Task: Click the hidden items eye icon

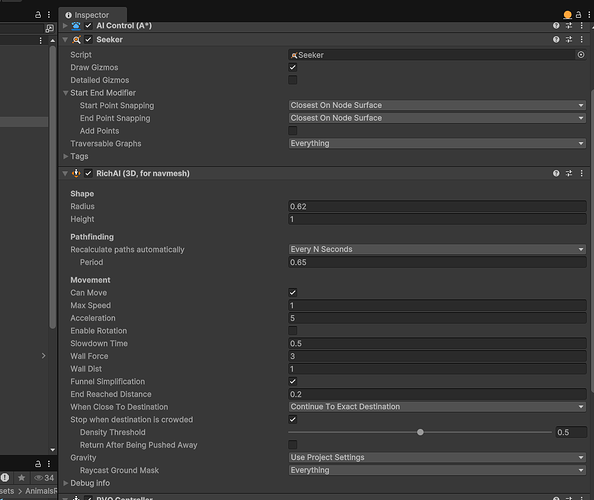Action: pos(44,478)
